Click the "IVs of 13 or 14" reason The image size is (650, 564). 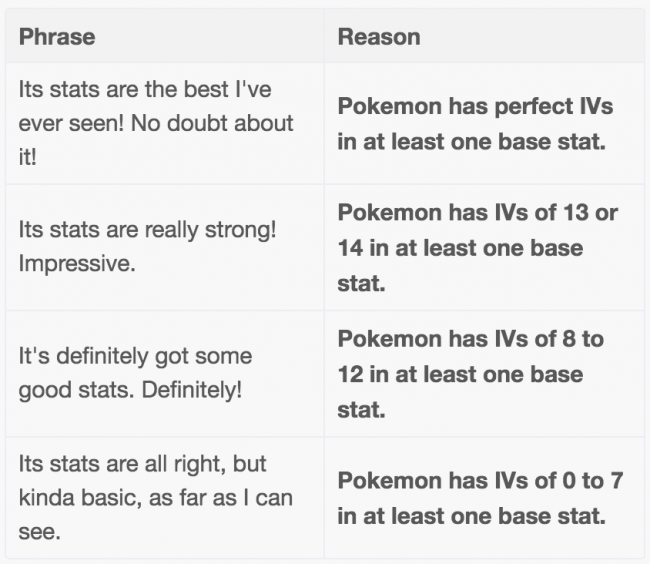[477, 248]
